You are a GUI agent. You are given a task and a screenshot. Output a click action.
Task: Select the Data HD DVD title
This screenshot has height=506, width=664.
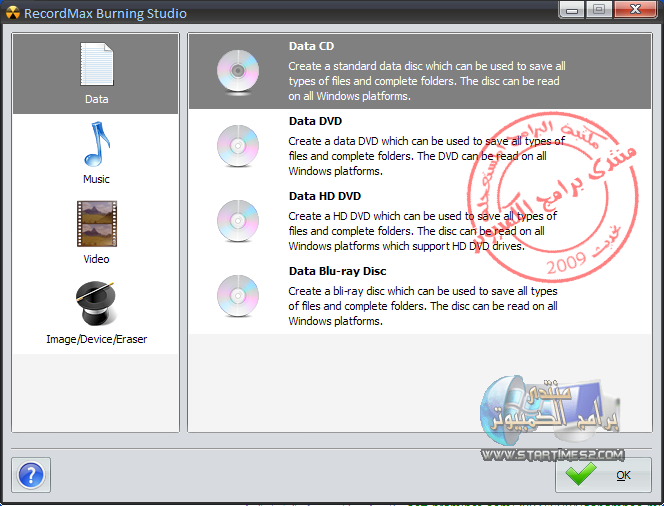[x=325, y=196]
